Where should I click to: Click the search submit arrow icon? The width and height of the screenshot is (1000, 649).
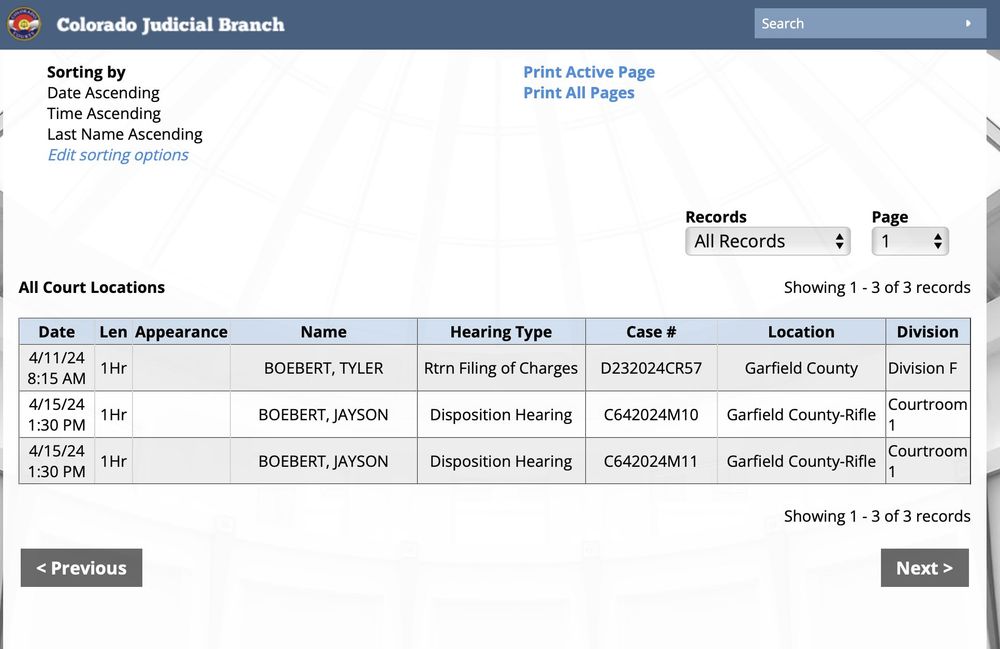pos(968,24)
